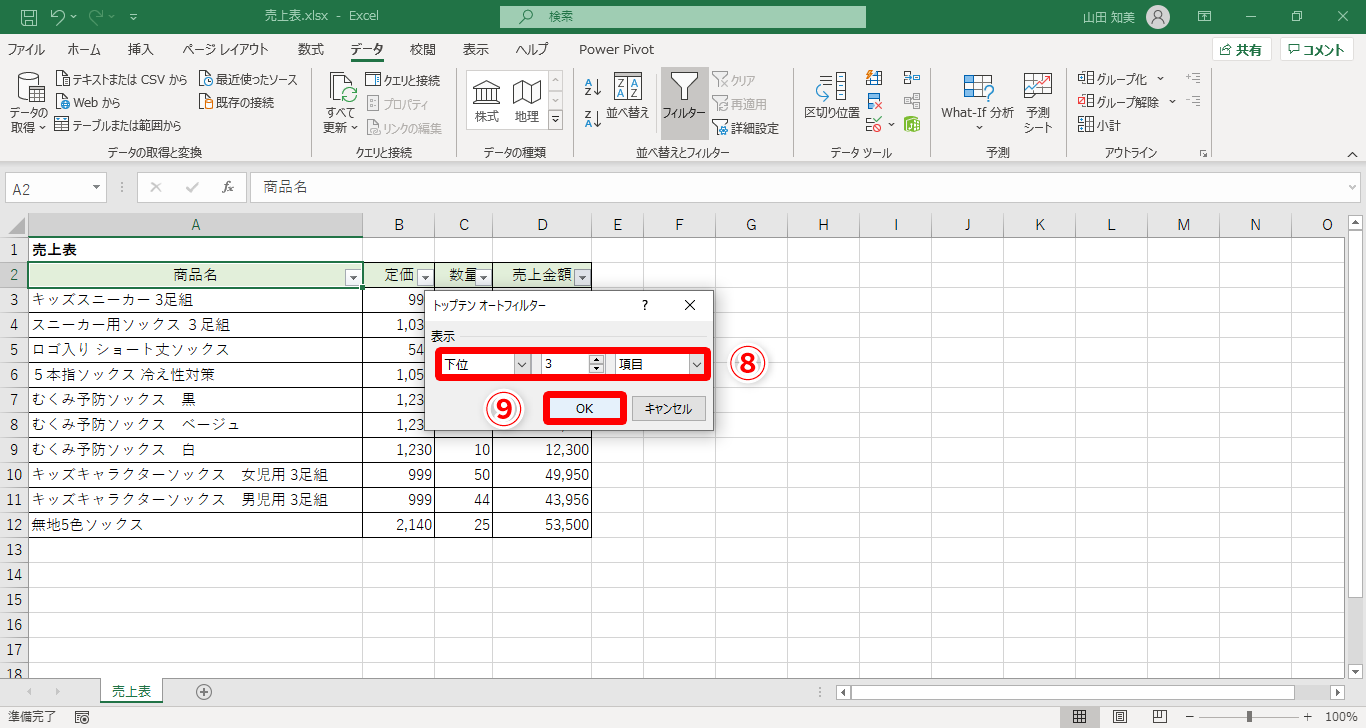Screen dimensions: 1366x728
Task: Click テキストまたは CSV から import icon
Action: point(64,79)
